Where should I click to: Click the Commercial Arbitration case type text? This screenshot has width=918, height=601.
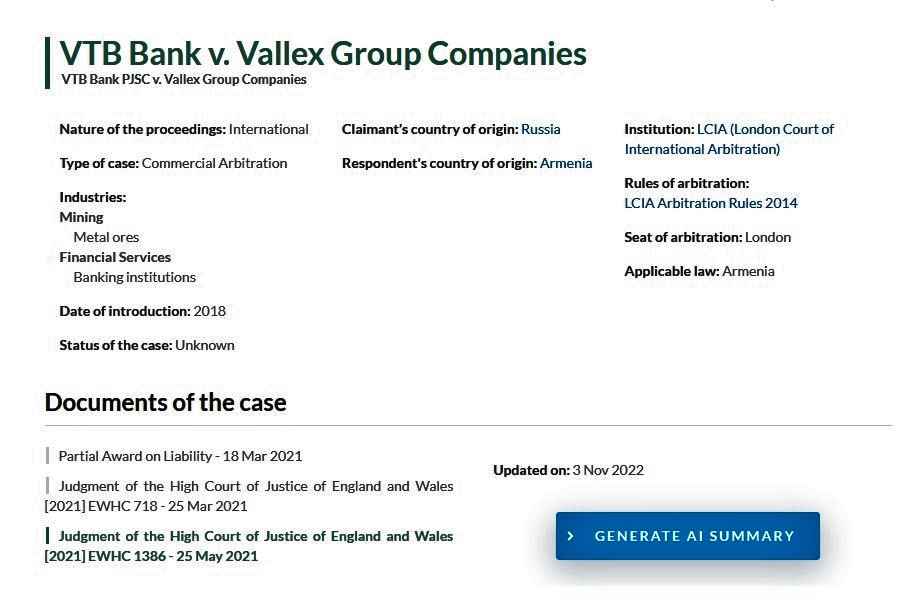(x=214, y=163)
